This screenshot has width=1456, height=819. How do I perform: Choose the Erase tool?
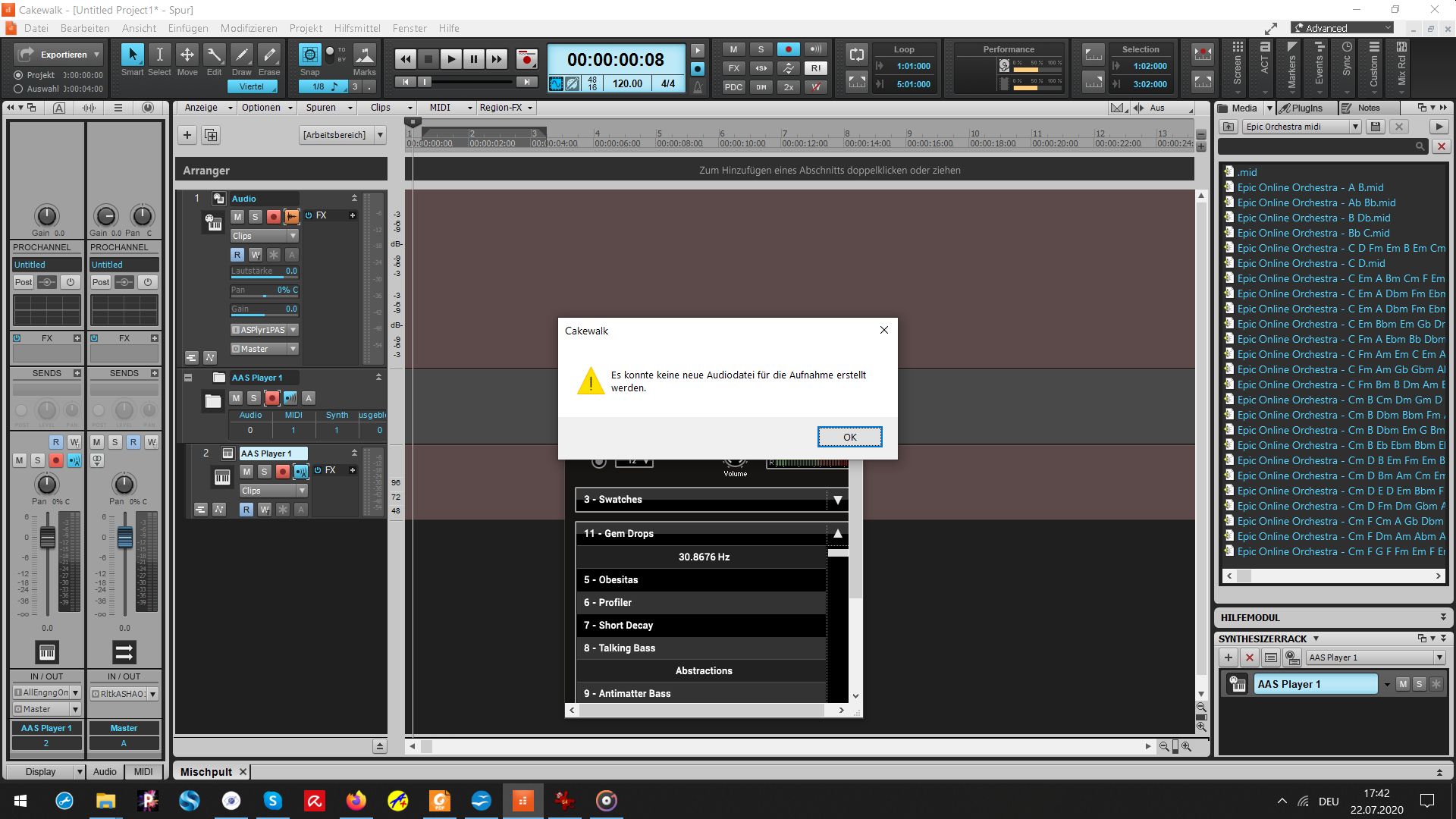269,55
